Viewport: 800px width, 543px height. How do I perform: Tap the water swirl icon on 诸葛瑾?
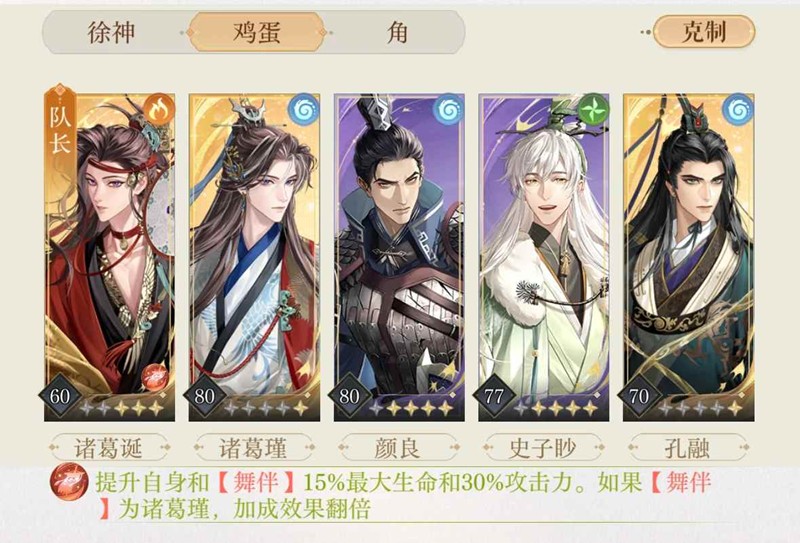(303, 109)
